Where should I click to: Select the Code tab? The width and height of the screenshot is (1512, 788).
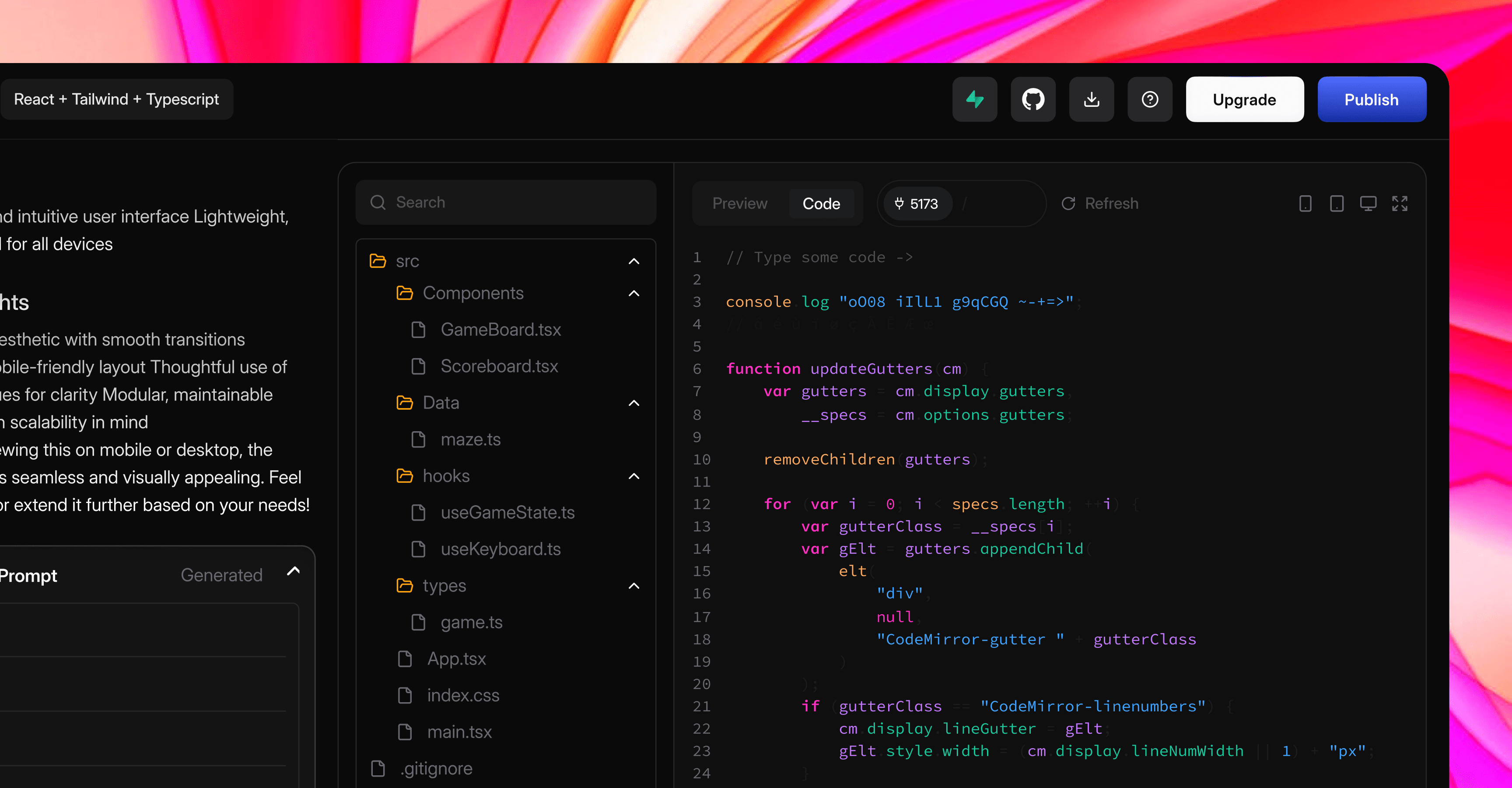click(821, 204)
